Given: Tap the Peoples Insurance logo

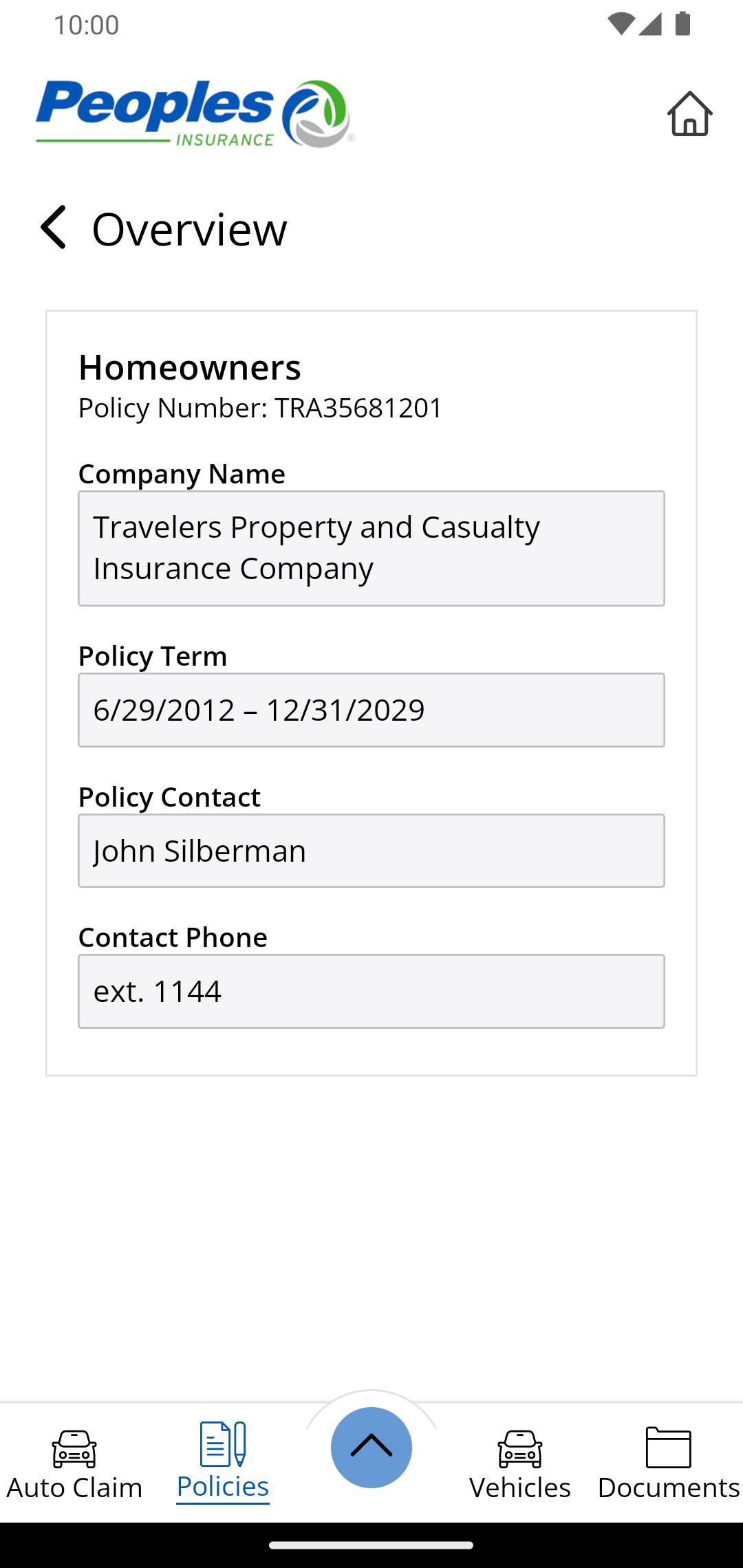Looking at the screenshot, I should (195, 113).
